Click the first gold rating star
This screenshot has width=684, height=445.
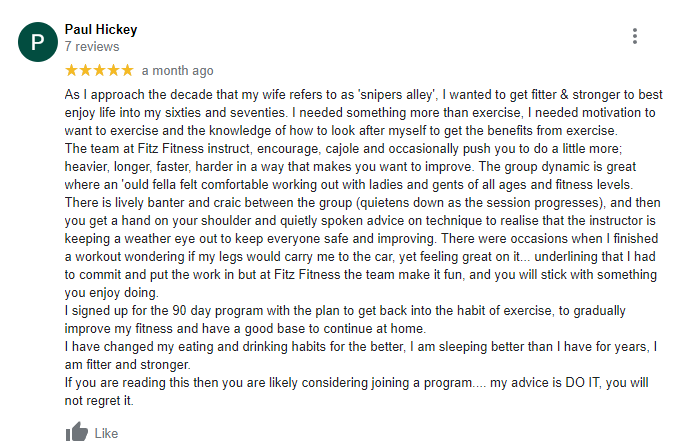point(71,70)
